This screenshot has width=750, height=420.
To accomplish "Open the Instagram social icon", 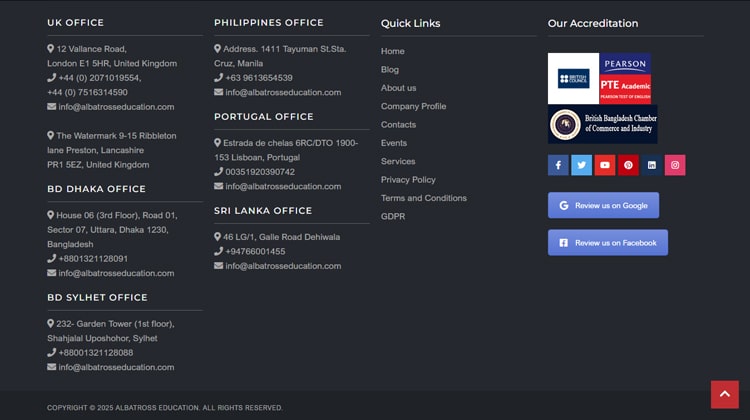I will click(675, 165).
